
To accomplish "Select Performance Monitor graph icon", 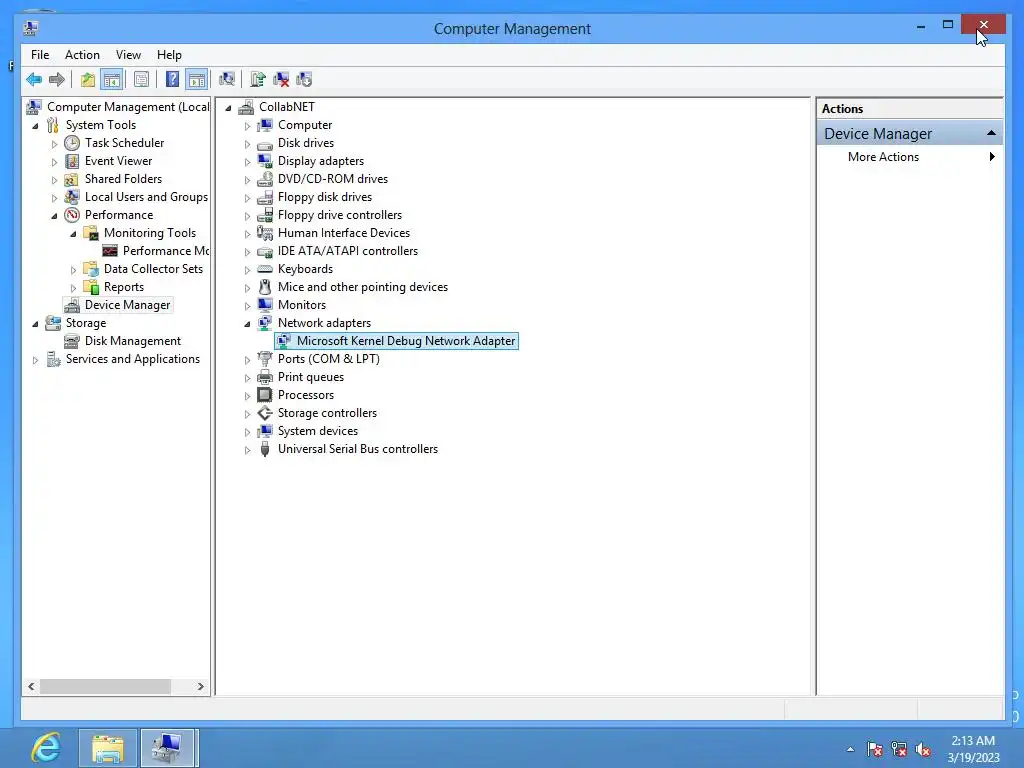I will 110,251.
